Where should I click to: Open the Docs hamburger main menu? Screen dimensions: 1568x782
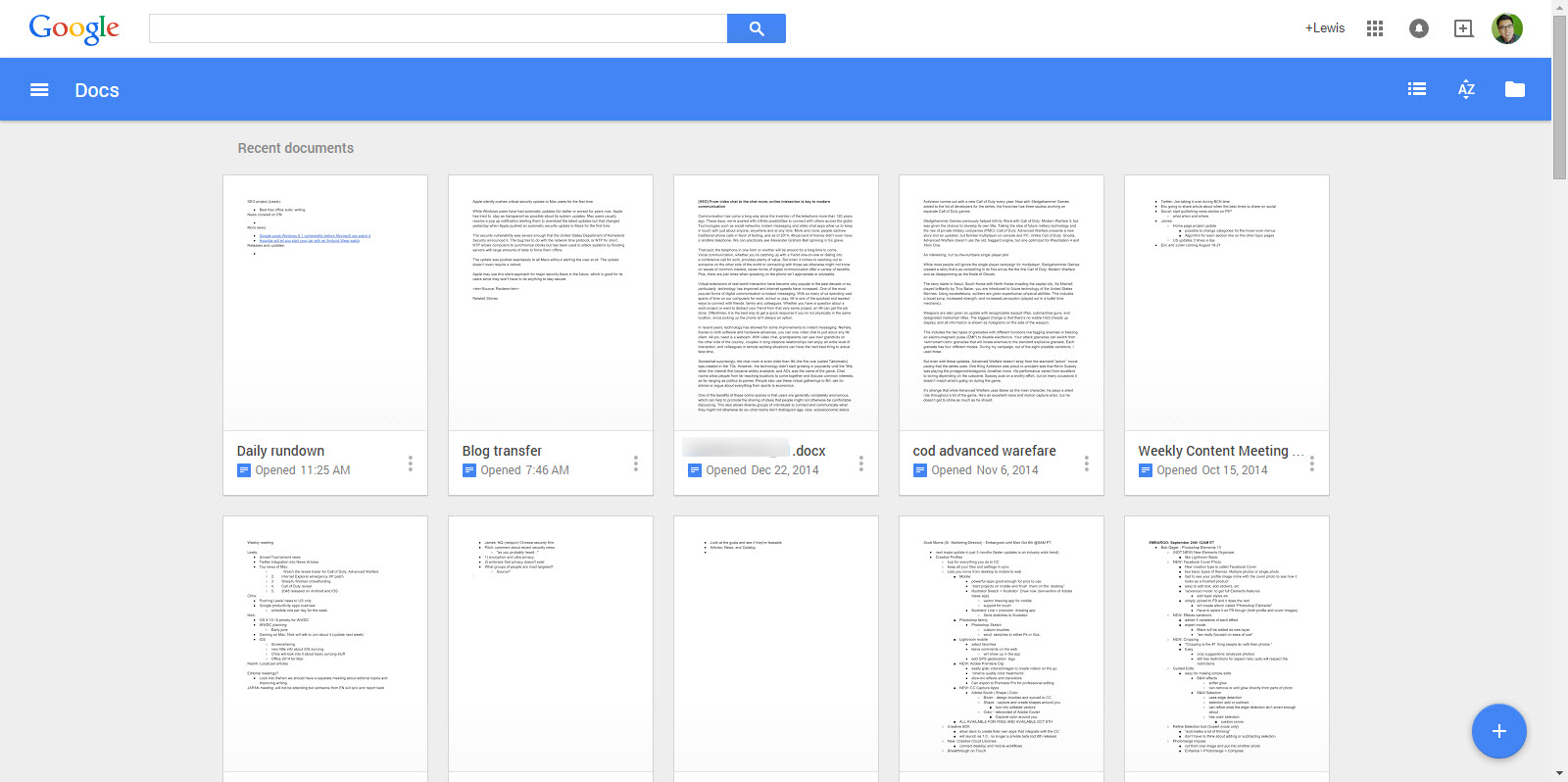(39, 90)
